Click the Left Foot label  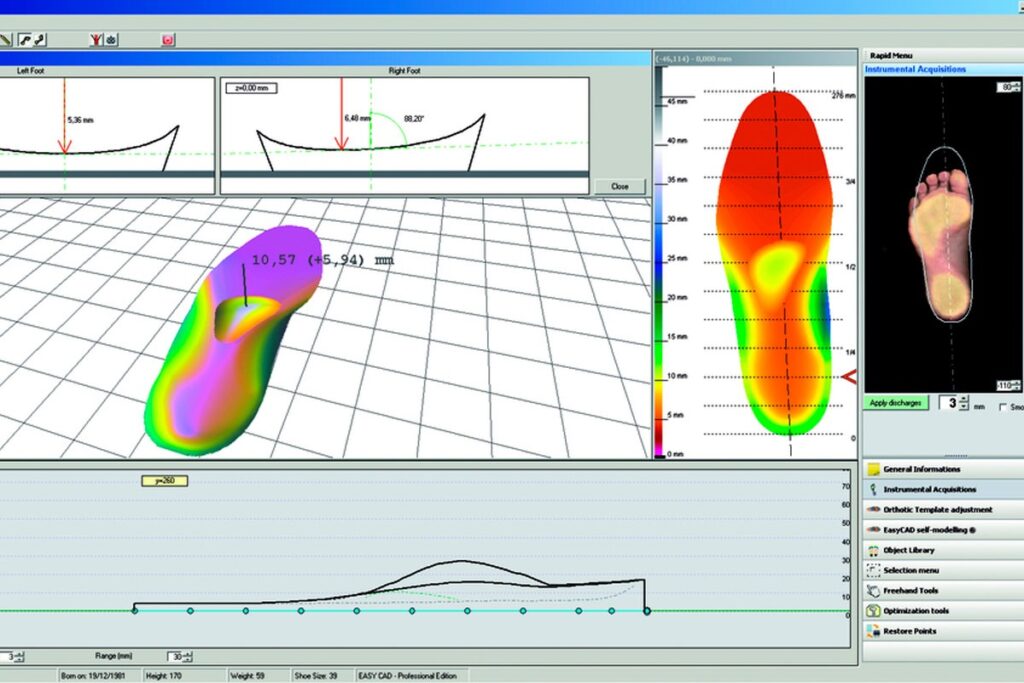coord(30,71)
